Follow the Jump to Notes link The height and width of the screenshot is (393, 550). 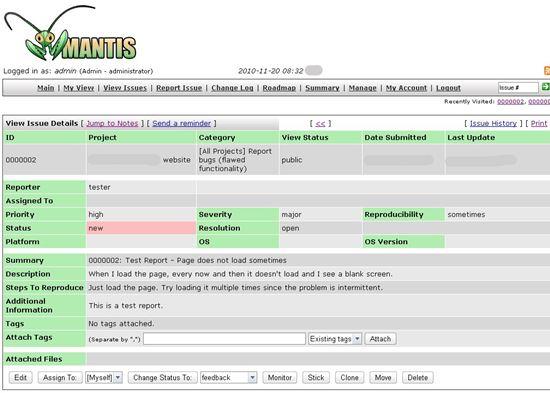[x=112, y=124]
